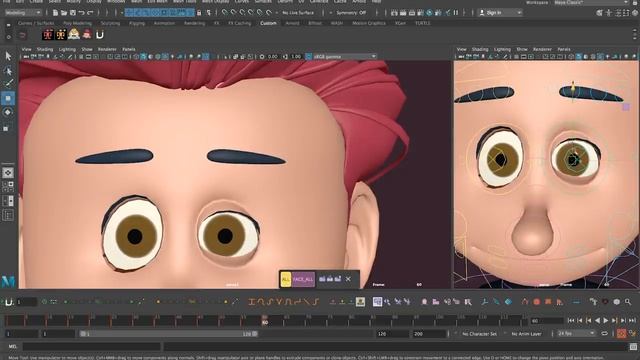Open the No Anim Layer dropdown
The width and height of the screenshot is (640, 360).
(x=526, y=333)
